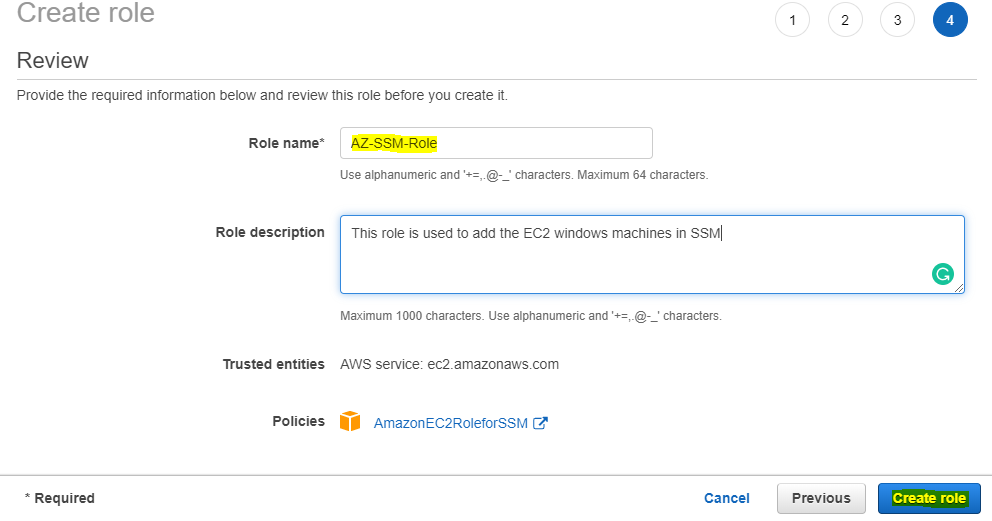
Task: Click the active step 4 circle
Action: tap(950, 20)
